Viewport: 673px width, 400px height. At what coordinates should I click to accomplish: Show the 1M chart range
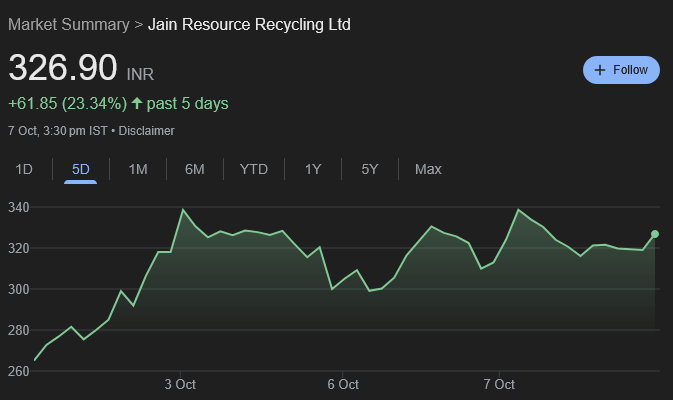tap(138, 169)
